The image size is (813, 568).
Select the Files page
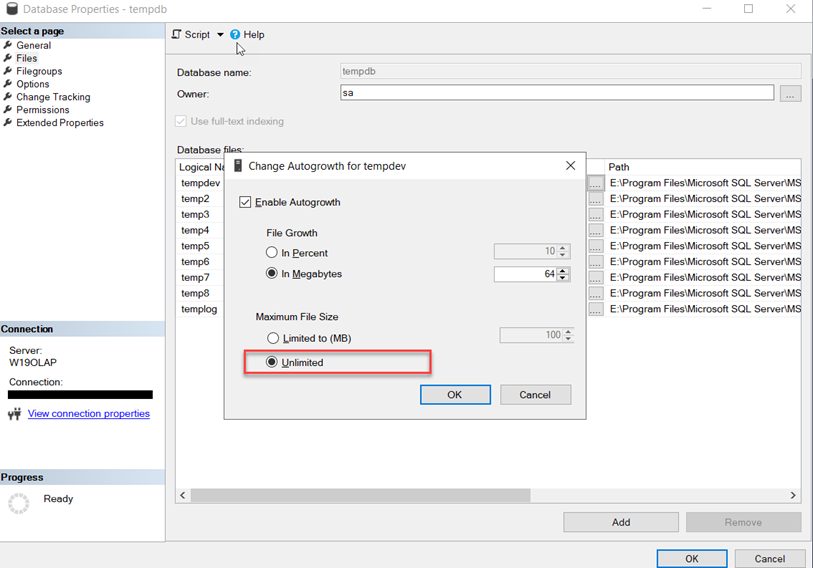[x=26, y=58]
